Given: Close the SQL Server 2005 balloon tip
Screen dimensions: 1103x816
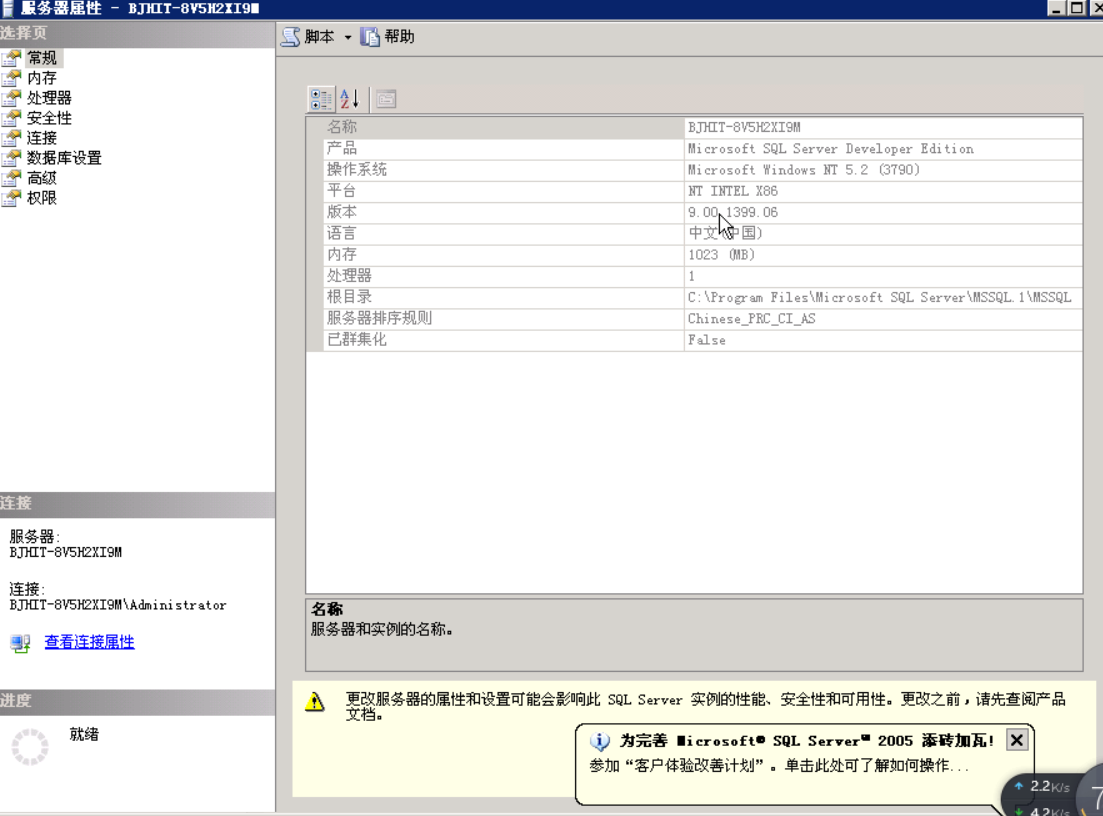Looking at the screenshot, I should pyautogui.click(x=1016, y=740).
